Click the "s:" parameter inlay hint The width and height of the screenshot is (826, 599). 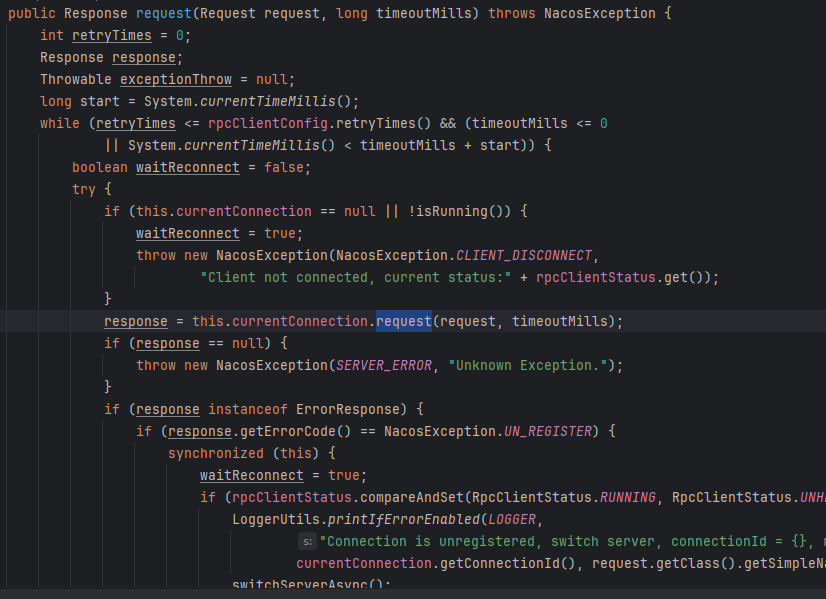pyautogui.click(x=307, y=542)
